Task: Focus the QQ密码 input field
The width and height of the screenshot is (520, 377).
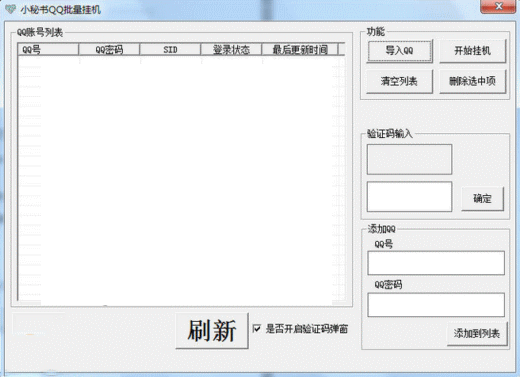Action: point(436,305)
